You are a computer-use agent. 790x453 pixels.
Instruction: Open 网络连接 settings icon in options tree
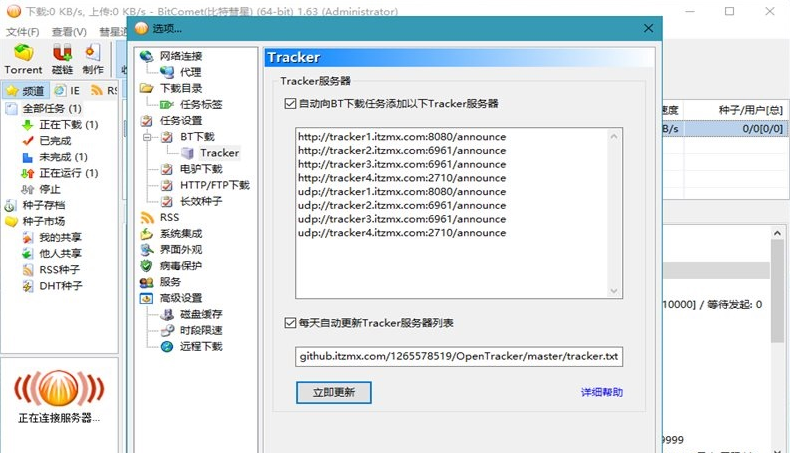point(147,56)
